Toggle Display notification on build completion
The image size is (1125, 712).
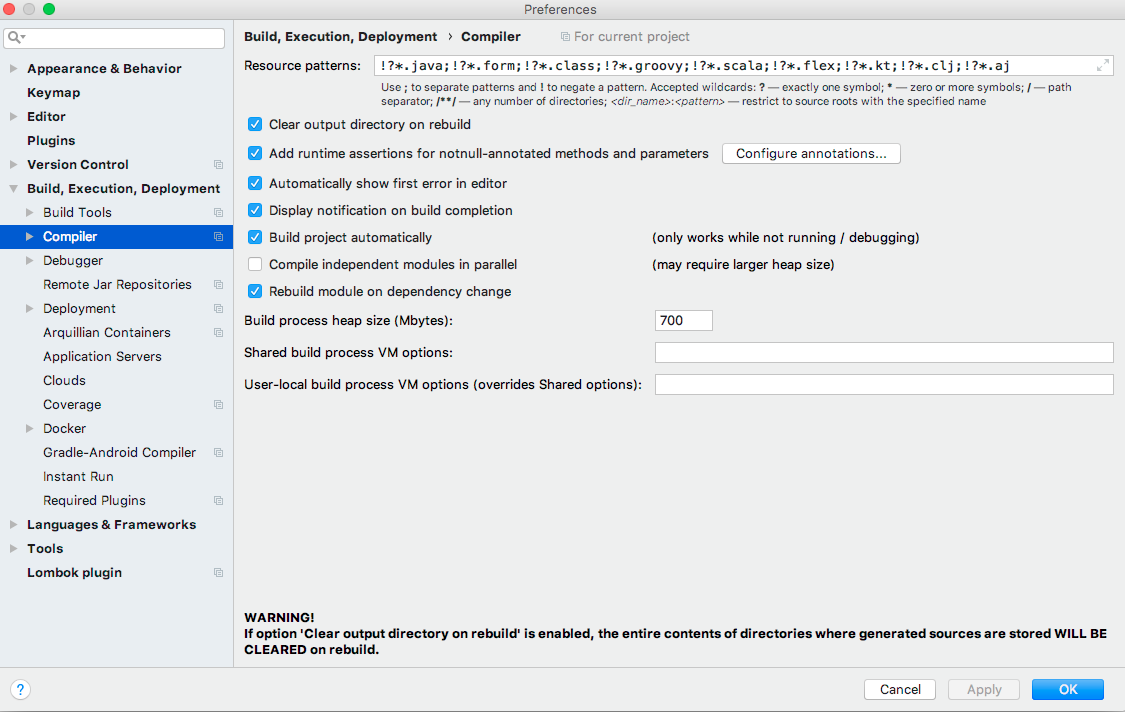point(255,210)
